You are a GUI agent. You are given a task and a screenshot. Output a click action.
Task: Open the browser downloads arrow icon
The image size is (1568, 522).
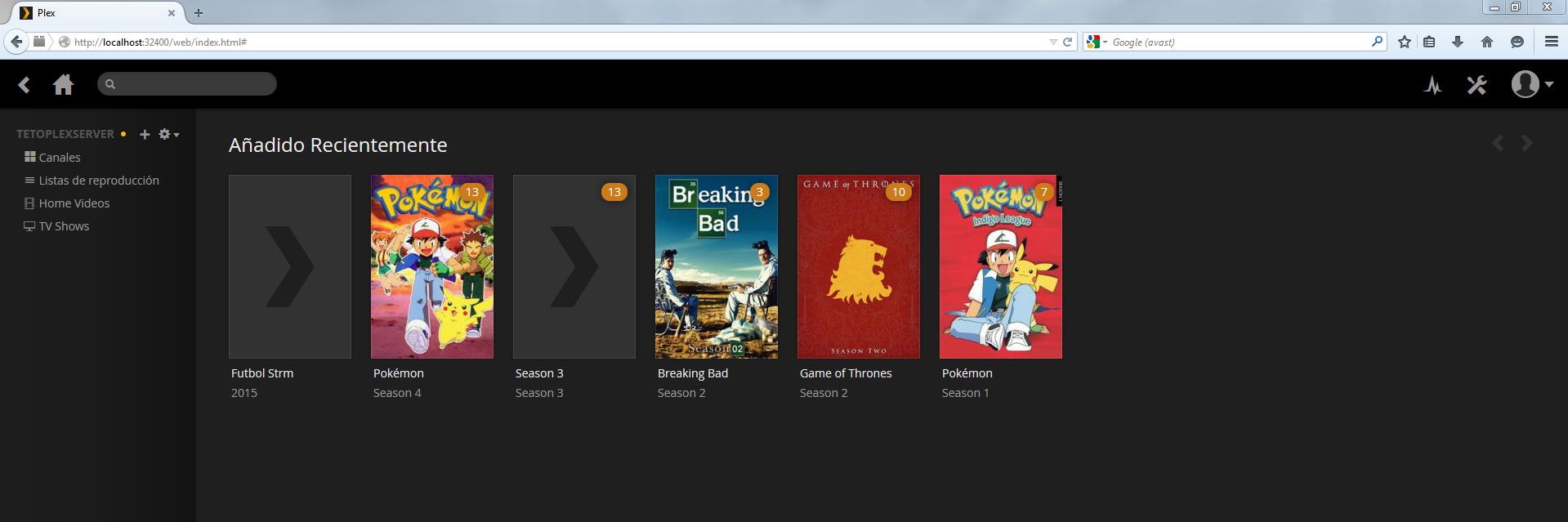pos(1458,42)
